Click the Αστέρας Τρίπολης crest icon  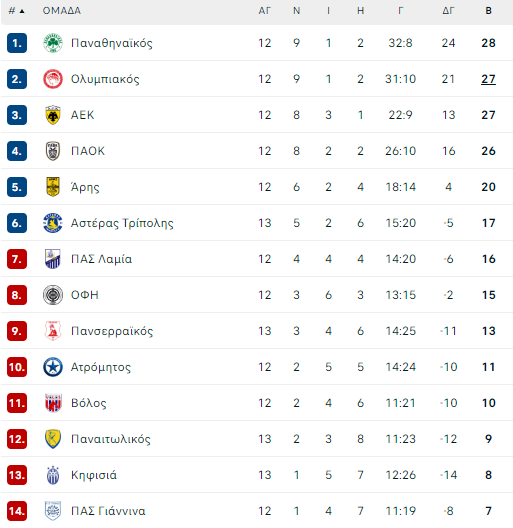[x=53, y=223]
